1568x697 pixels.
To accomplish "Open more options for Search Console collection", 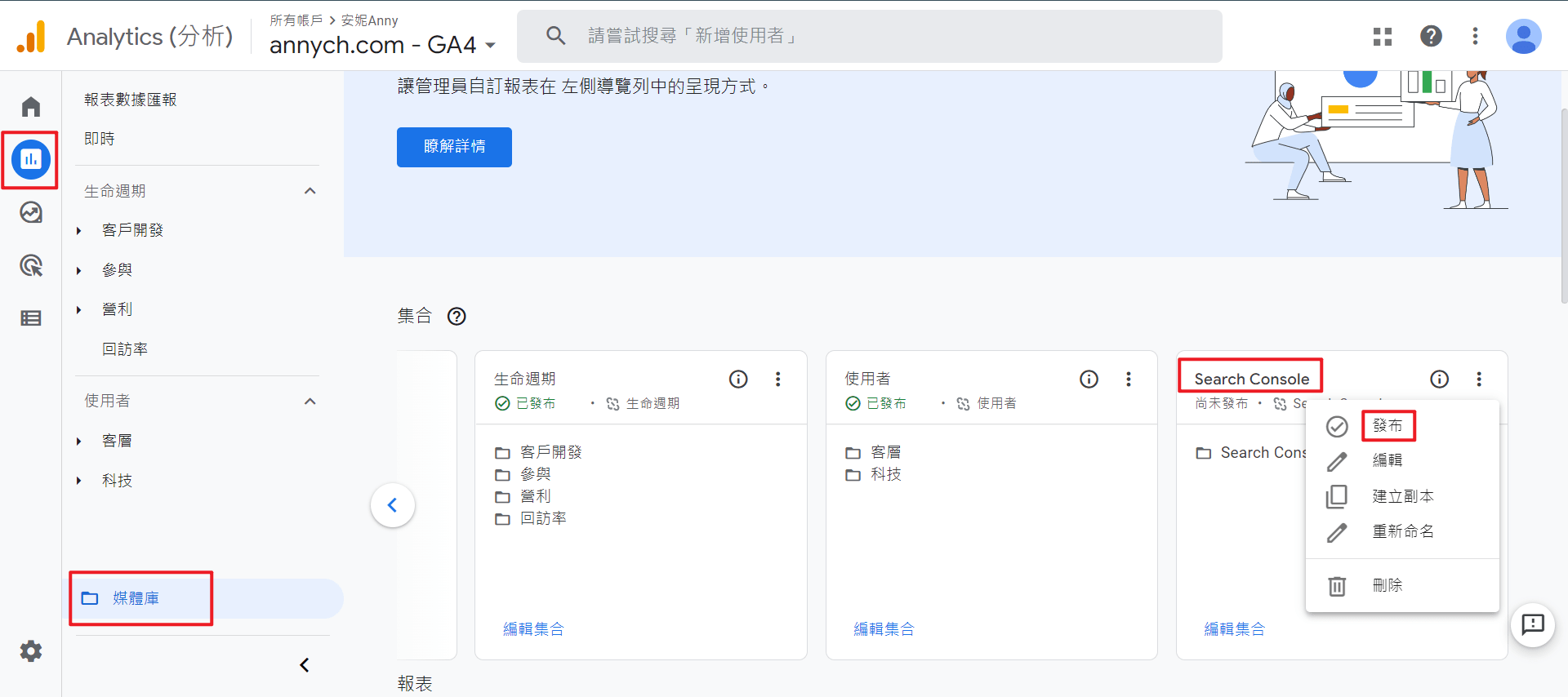I will pos(1479,379).
